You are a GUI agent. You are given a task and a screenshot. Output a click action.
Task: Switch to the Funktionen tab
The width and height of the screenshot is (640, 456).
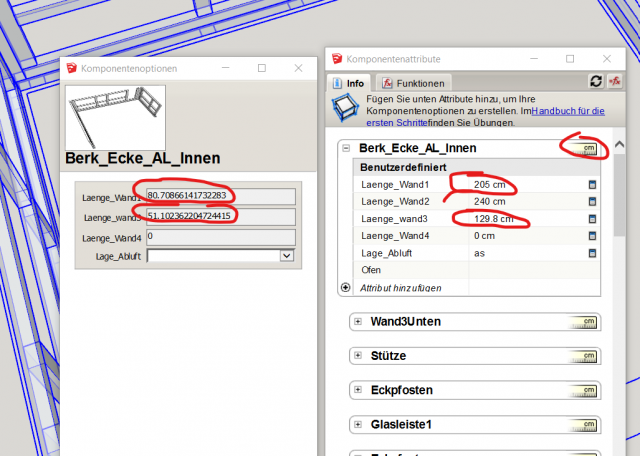pos(412,83)
